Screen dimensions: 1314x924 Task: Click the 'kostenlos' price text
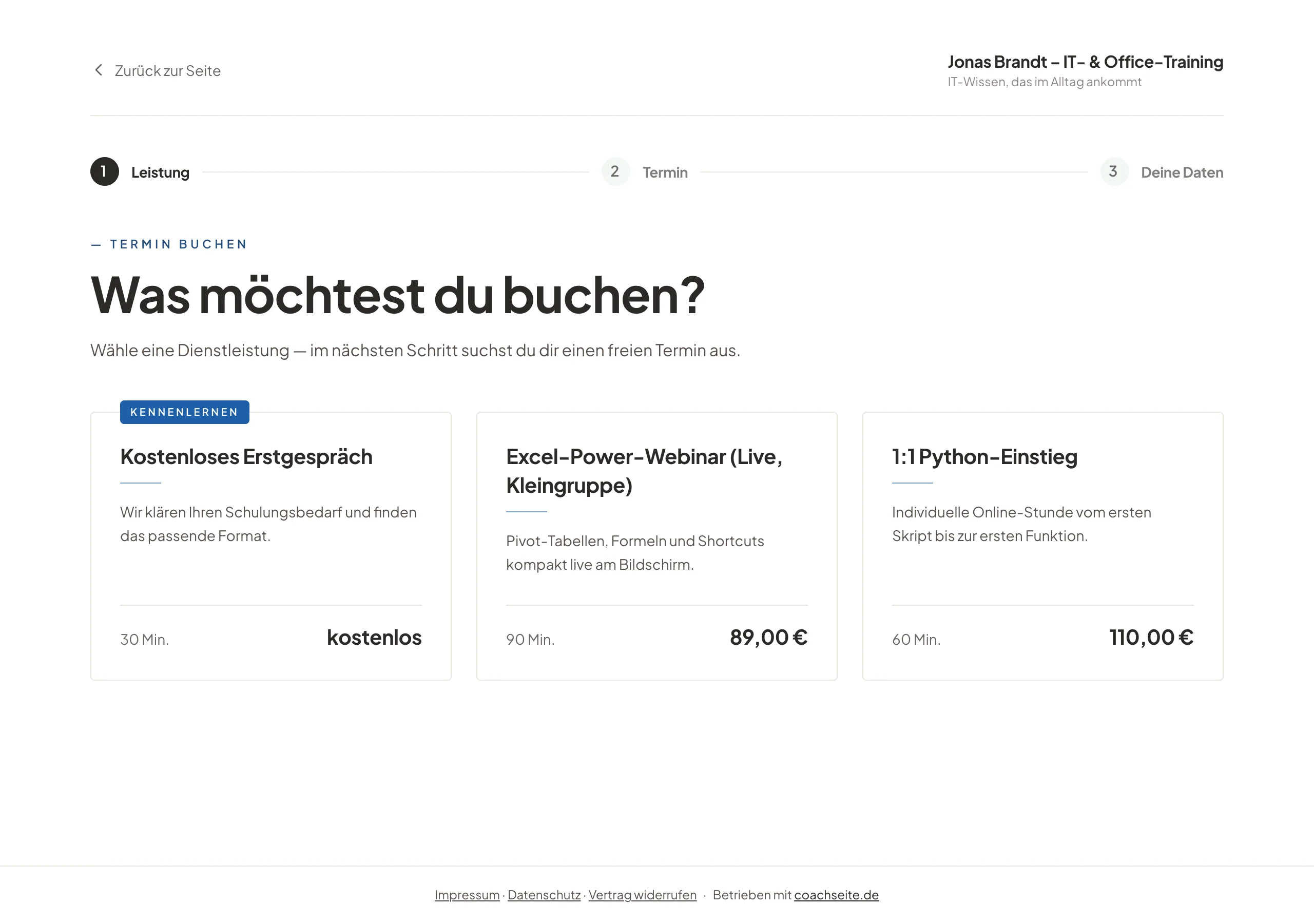(x=374, y=637)
